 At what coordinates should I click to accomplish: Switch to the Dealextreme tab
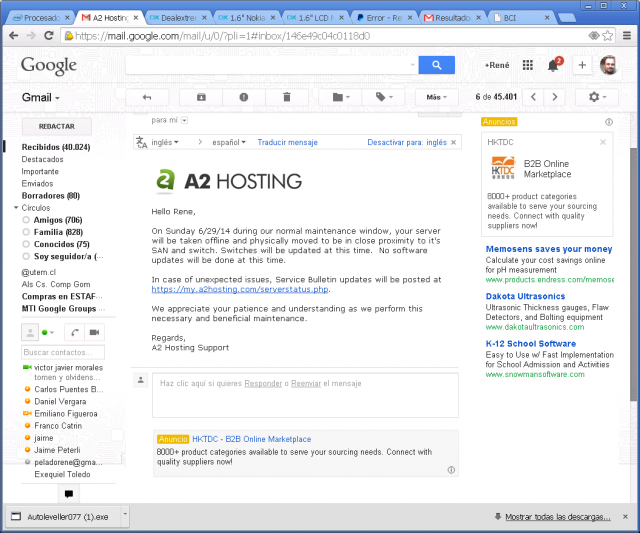[x=178, y=18]
